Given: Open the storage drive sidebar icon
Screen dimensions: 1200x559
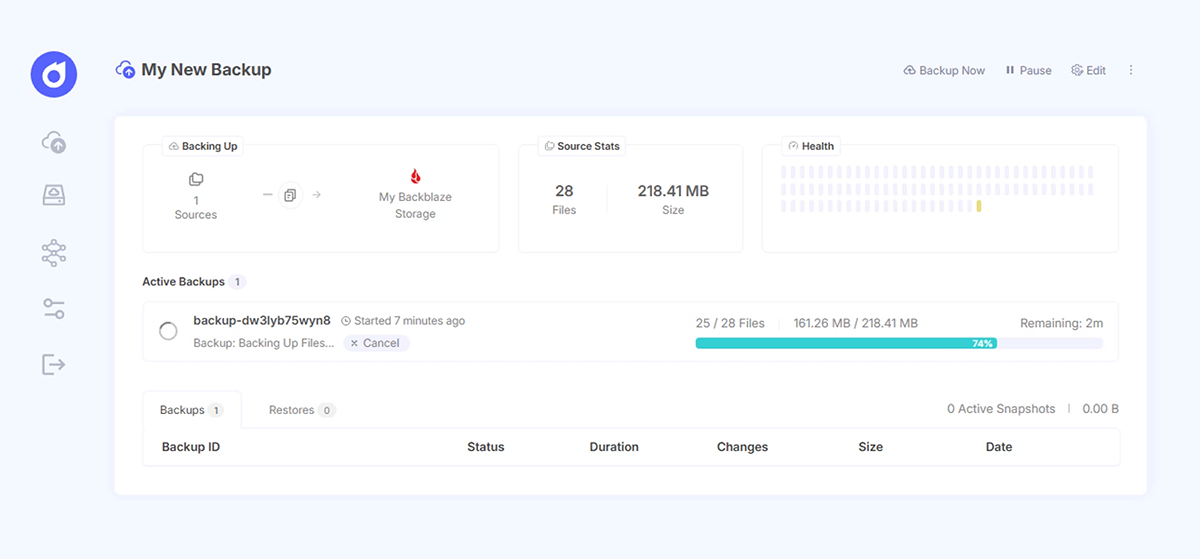Looking at the screenshot, I should [x=54, y=195].
